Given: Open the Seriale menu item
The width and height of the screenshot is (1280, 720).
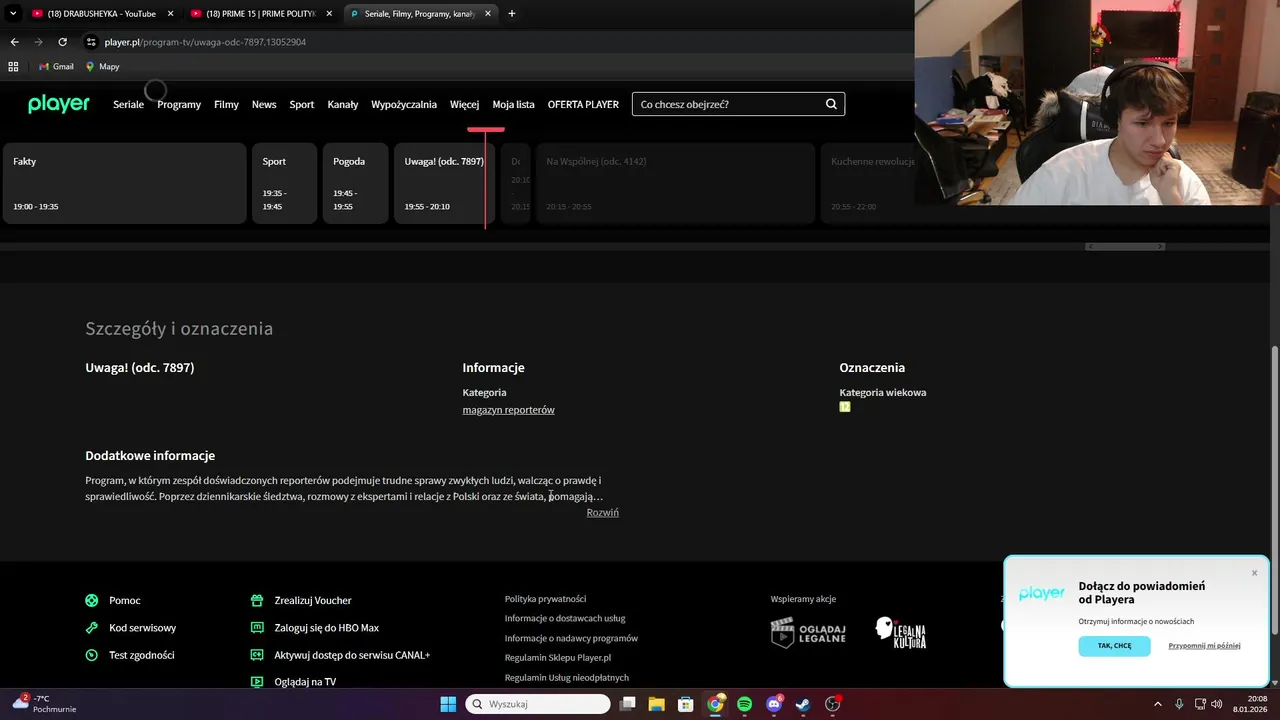Looking at the screenshot, I should pos(128,104).
